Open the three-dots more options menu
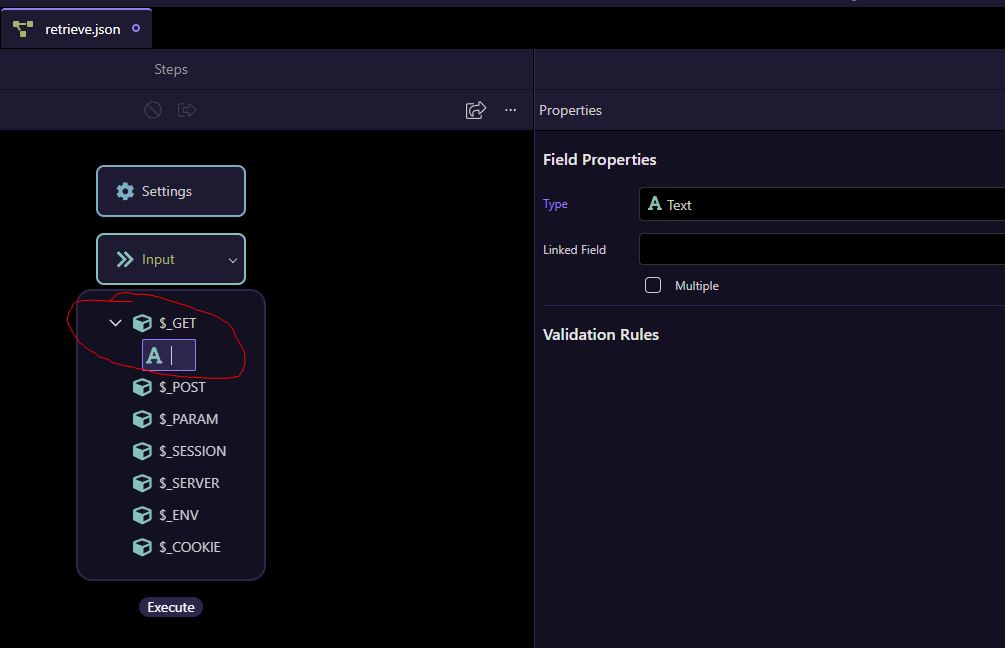This screenshot has width=1005, height=648. [510, 110]
